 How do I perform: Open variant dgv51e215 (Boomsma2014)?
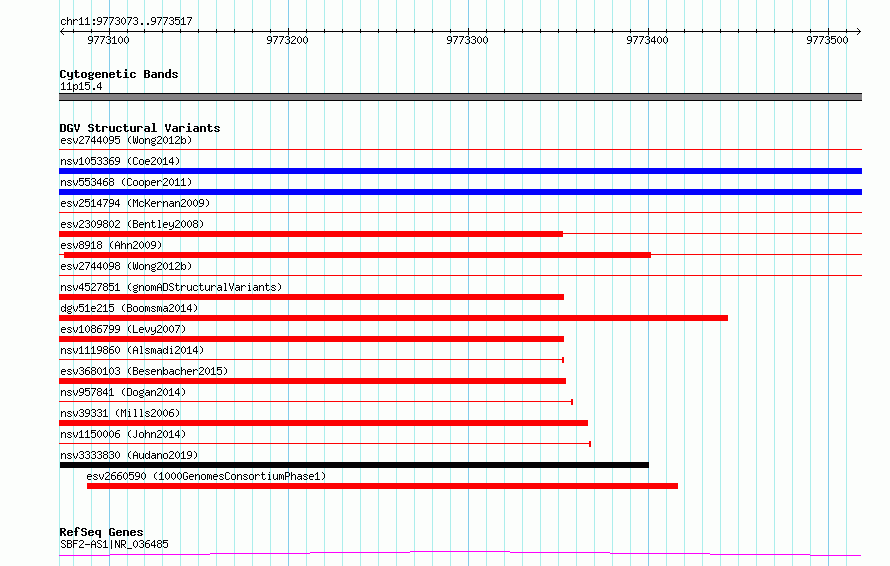[x=129, y=308]
